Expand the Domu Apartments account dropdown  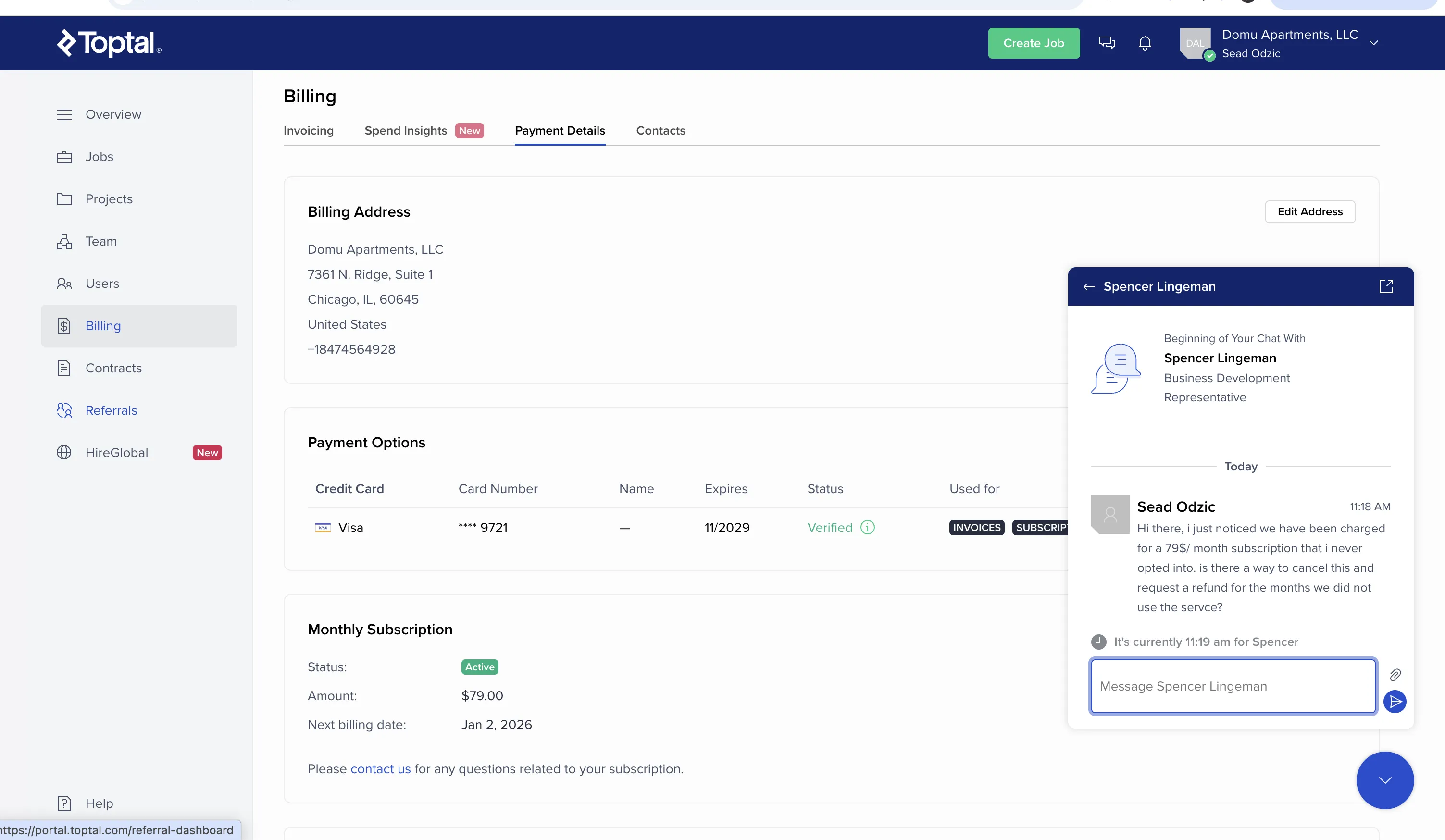[1373, 43]
